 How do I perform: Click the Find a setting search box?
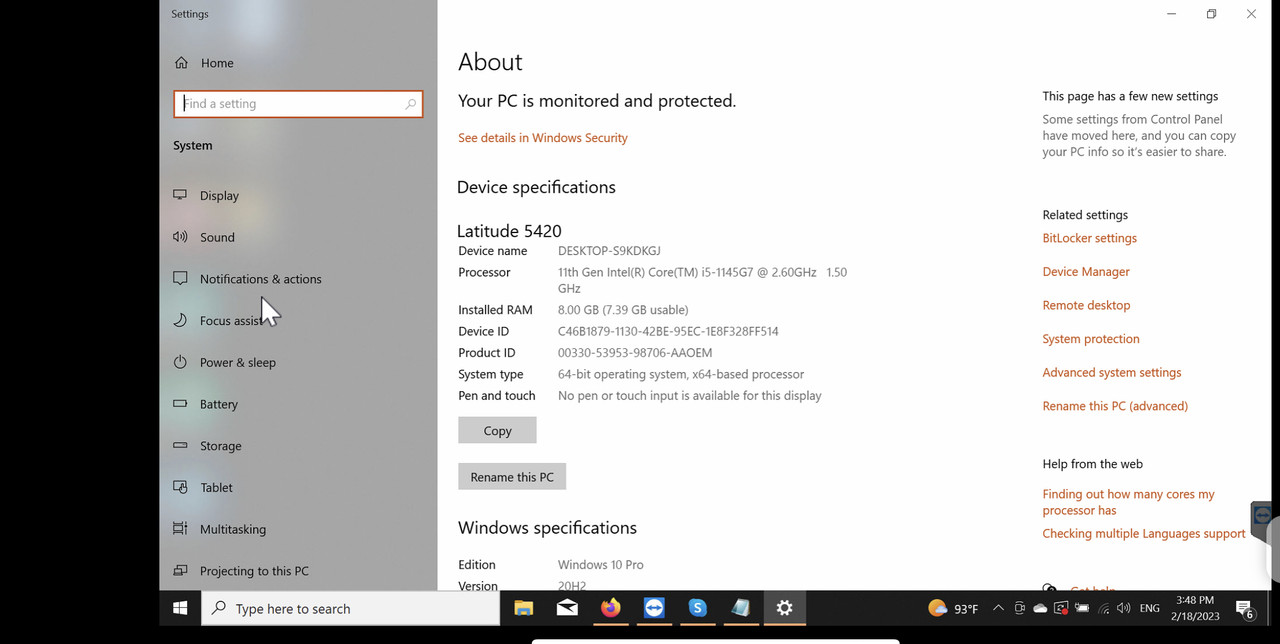tap(298, 104)
